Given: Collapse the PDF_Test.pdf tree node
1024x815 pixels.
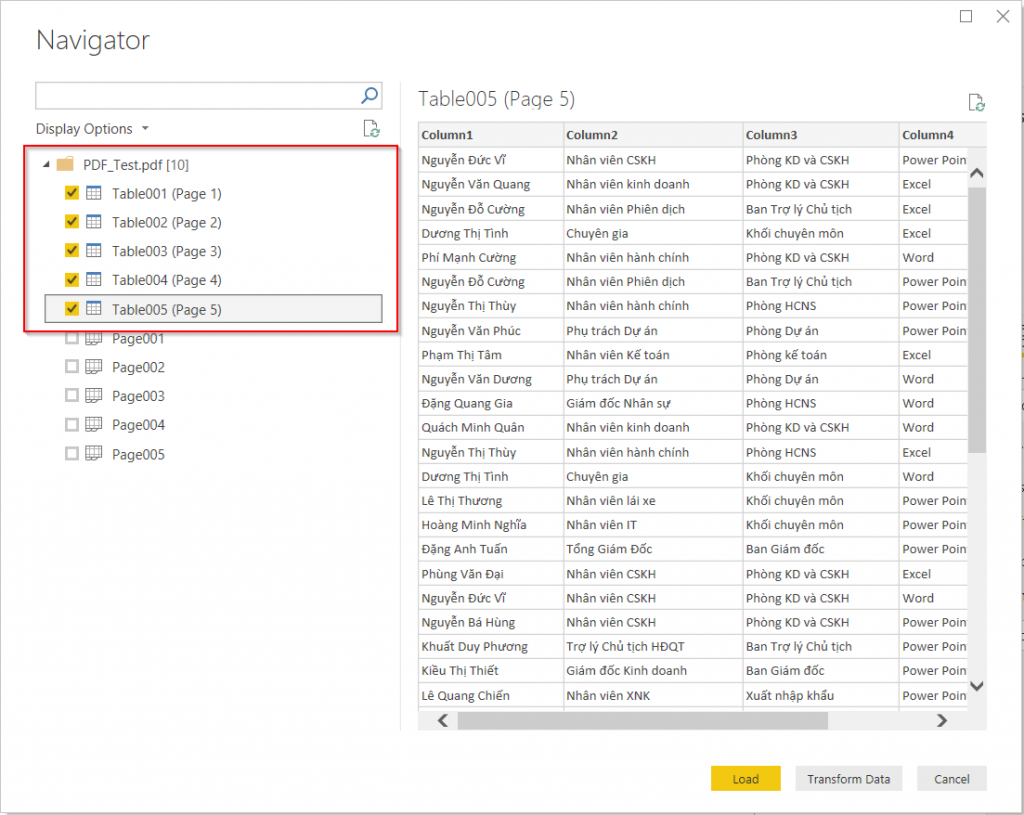Looking at the screenshot, I should click(45, 164).
